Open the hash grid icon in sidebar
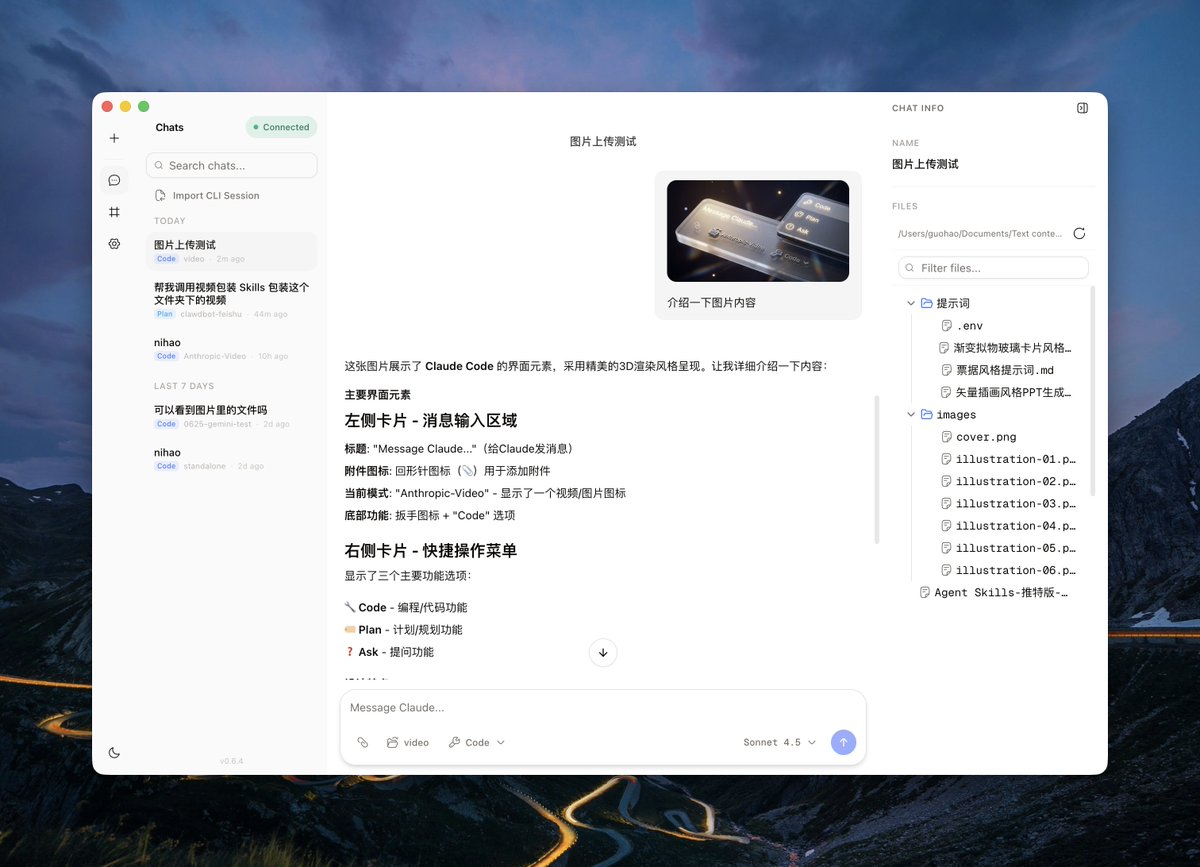Viewport: 1200px width, 867px height. 114,212
